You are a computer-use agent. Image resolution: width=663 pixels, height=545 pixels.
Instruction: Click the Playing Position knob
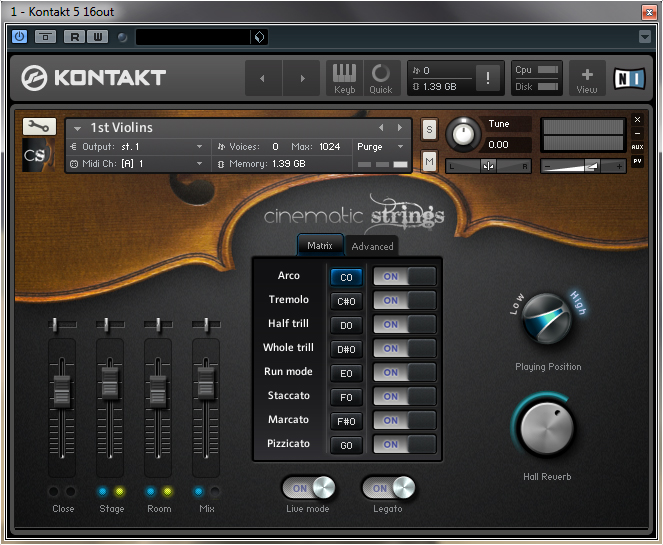point(546,319)
